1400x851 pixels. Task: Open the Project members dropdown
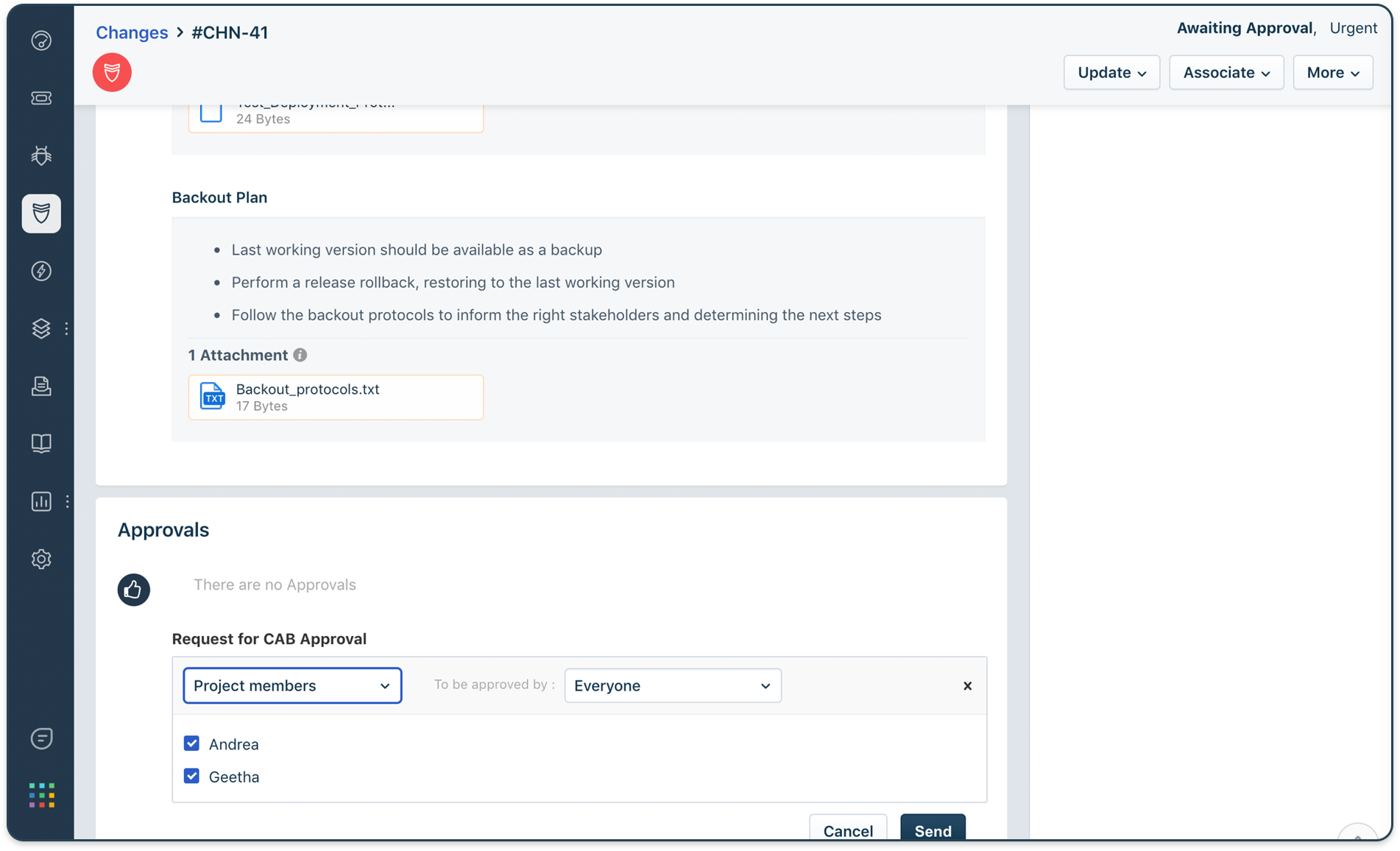point(291,685)
